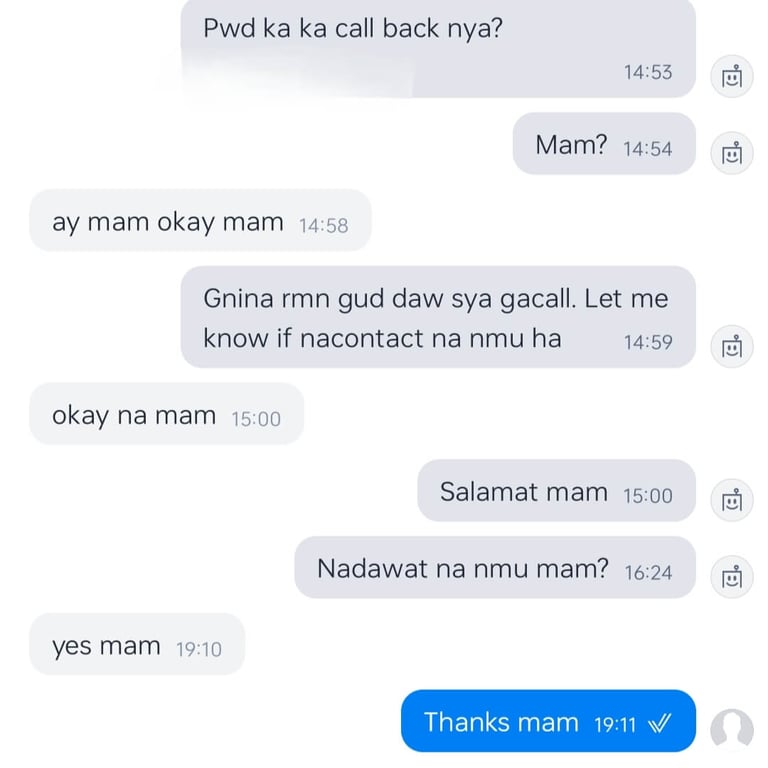Select the 'Mam?' message bubble
The width and height of the screenshot is (768, 768).
click(604, 144)
